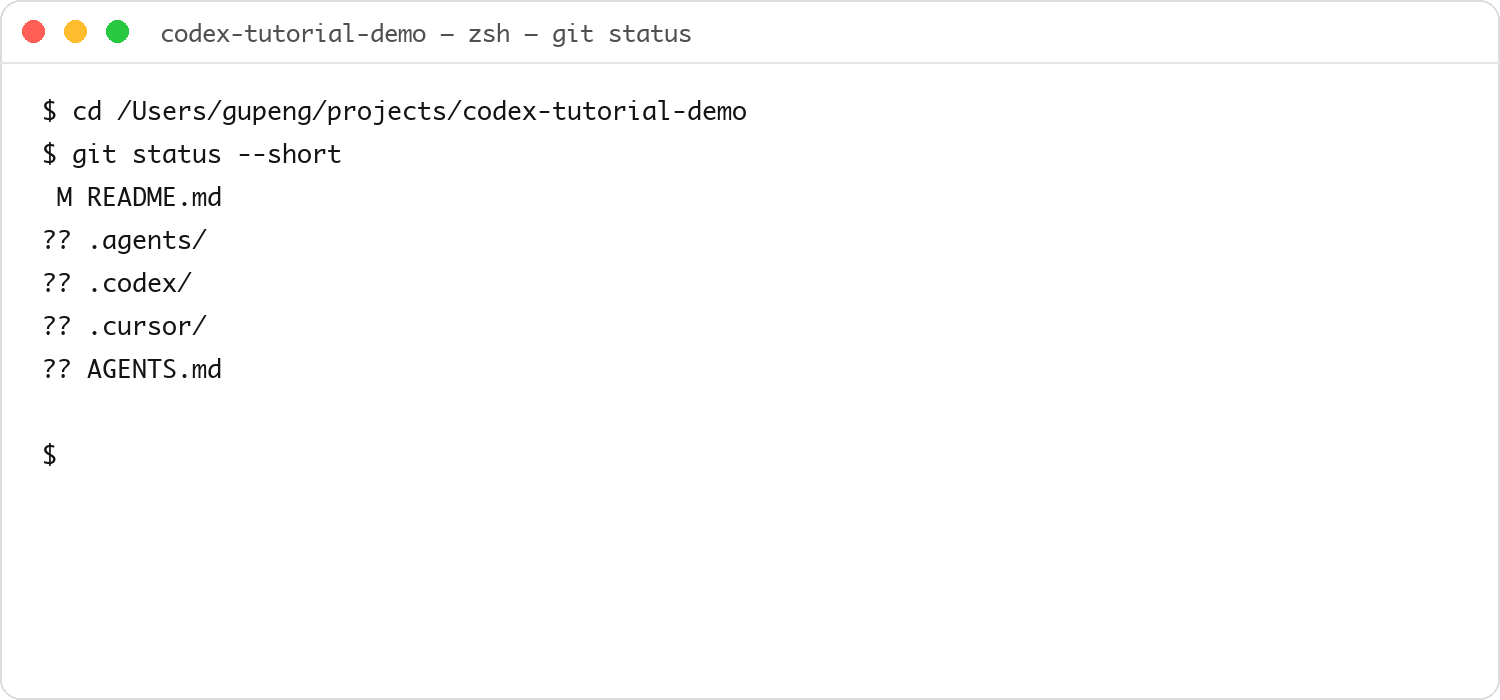Click the yellow minimize window button
This screenshot has width=1500, height=700.
[76, 32]
